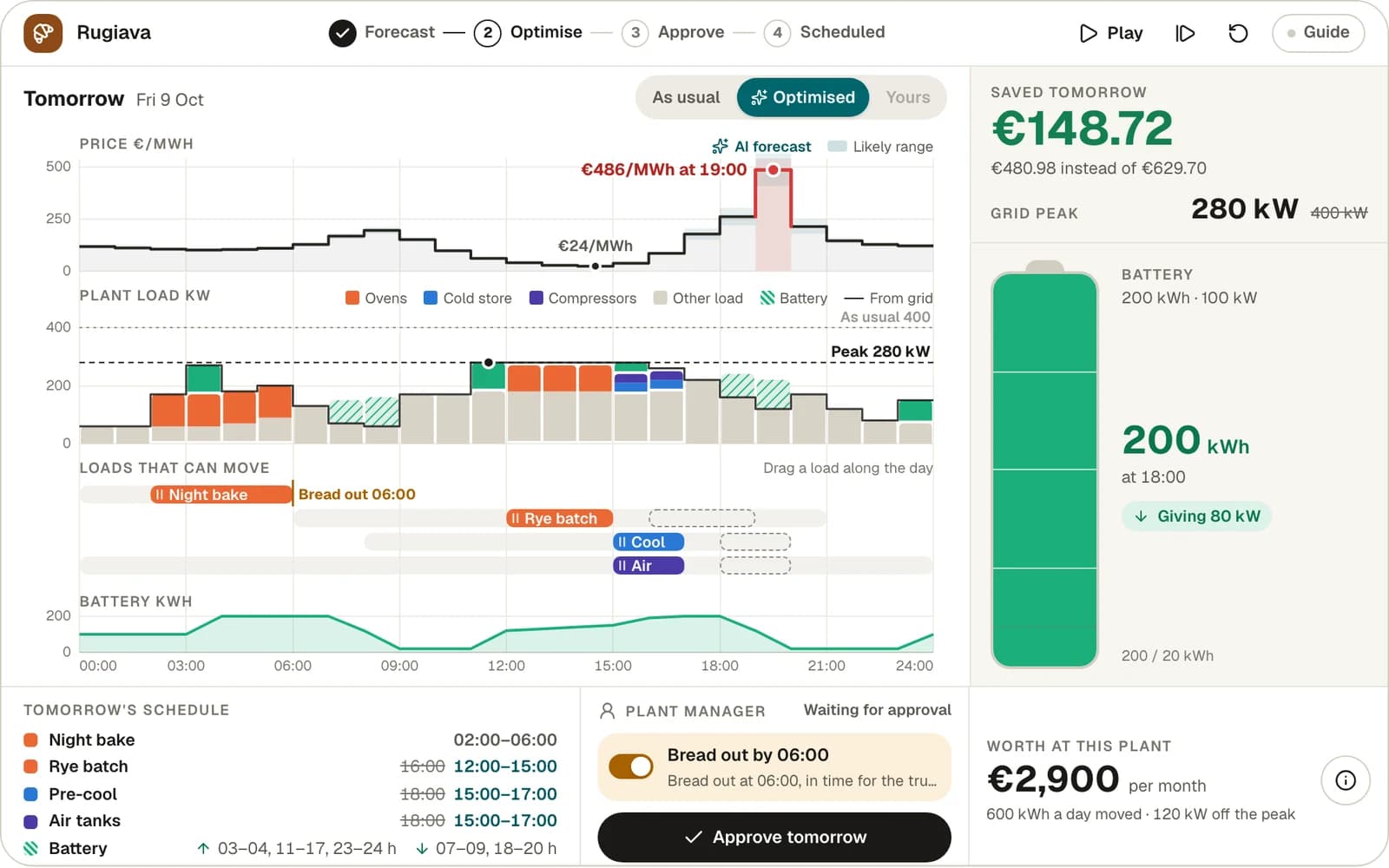Click Approve tomorrow button
The width and height of the screenshot is (1389, 868).
pyautogui.click(x=774, y=838)
